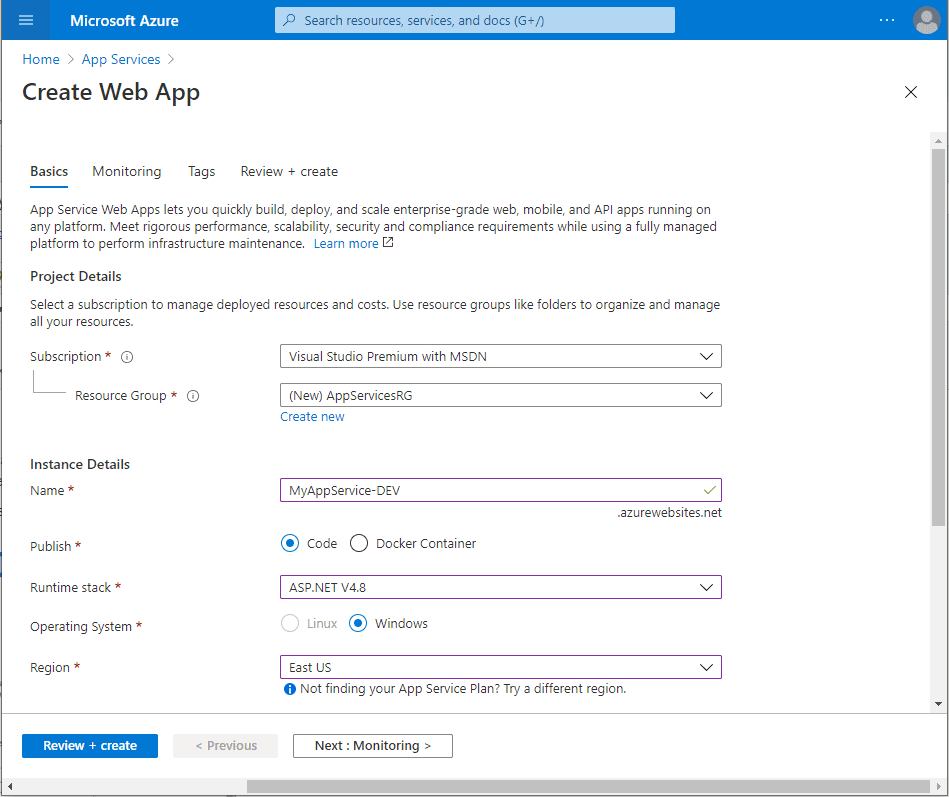Click the account avatar icon
Screen dimensions: 949x797
(926, 20)
